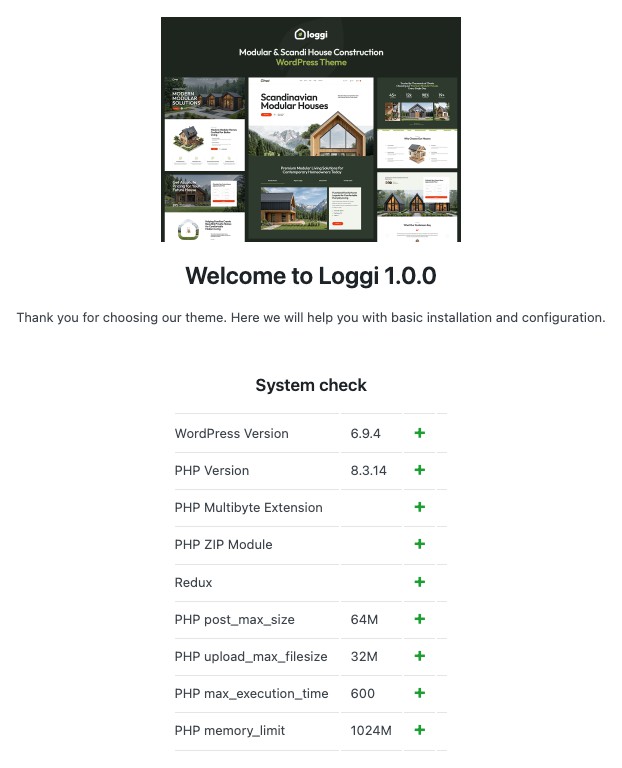
Task: Click the green plus beside PHP Version
Action: coord(420,471)
